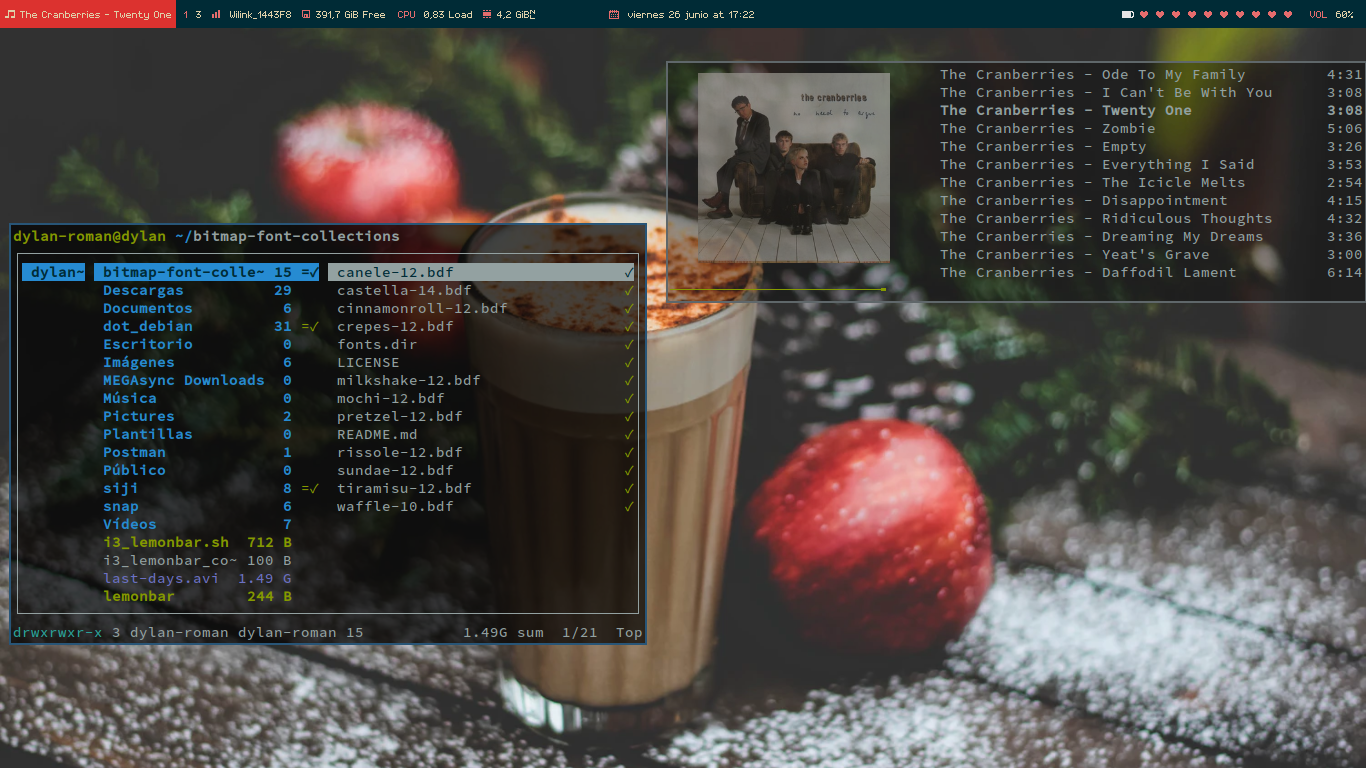1366x768 pixels.
Task: Click network name Wilink_1443F8
Action: pos(260,15)
